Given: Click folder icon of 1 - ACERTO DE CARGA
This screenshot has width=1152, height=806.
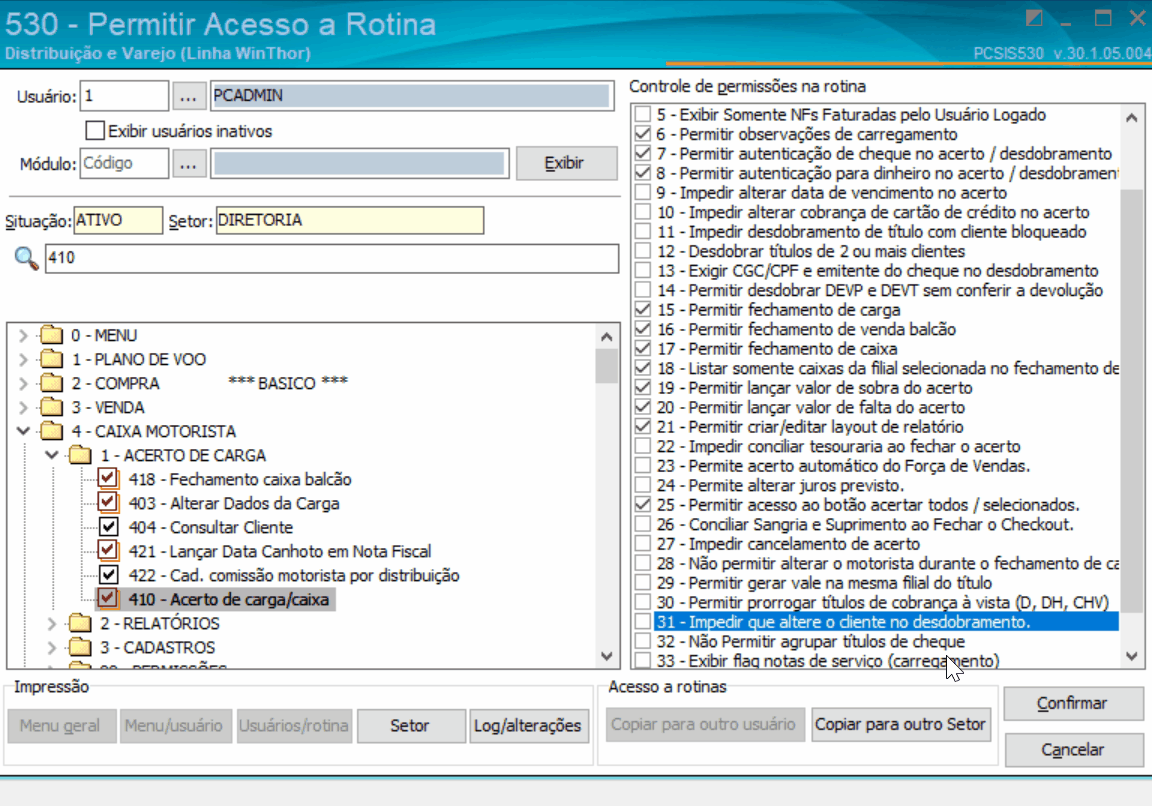Looking at the screenshot, I should pos(80,456).
